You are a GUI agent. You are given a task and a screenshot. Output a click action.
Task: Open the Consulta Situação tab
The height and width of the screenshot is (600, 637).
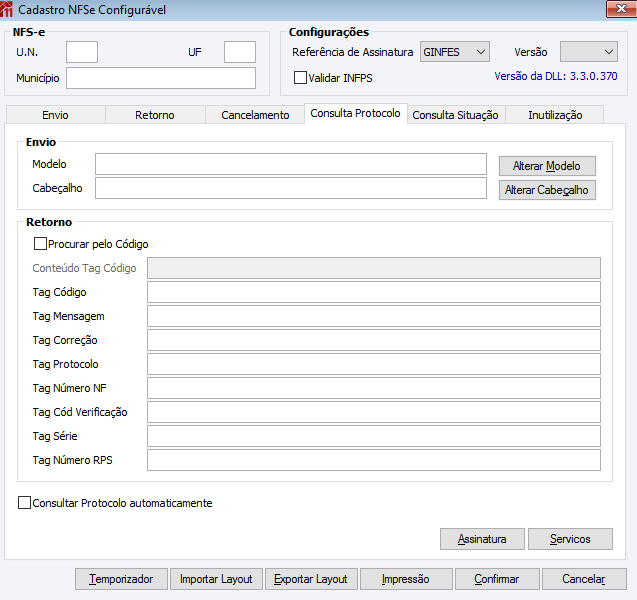(x=455, y=115)
